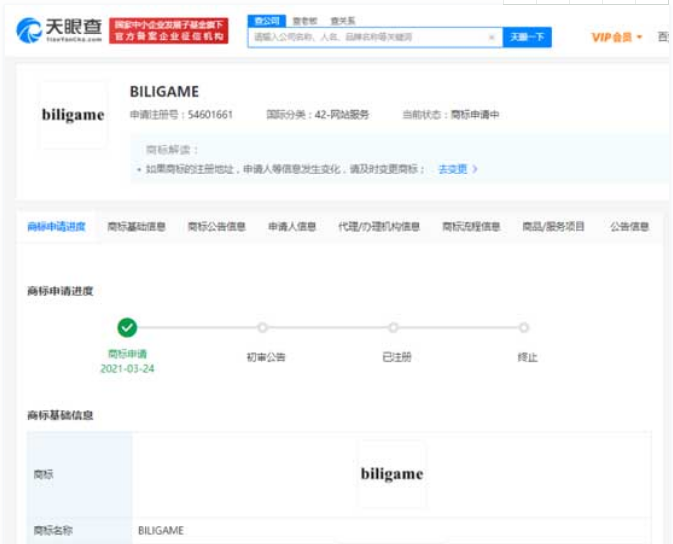673x544 pixels.
Task: Click the red official credit agency banner
Action: (x=169, y=30)
